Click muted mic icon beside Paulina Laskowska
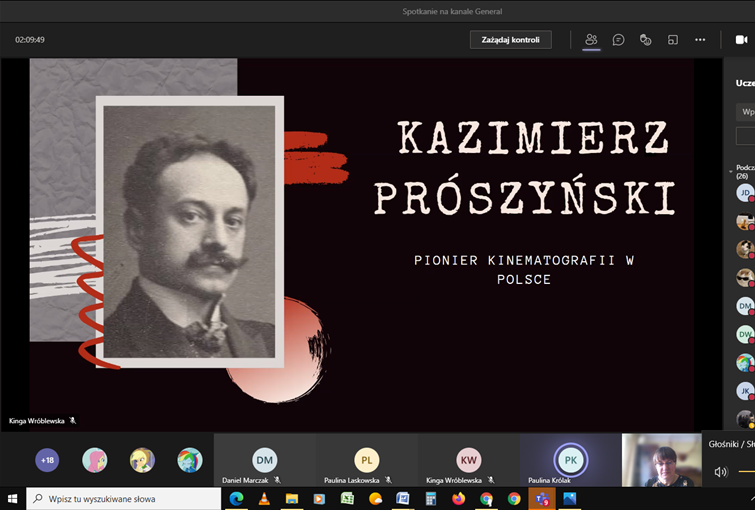755x515 pixels. pyautogui.click(x=388, y=480)
